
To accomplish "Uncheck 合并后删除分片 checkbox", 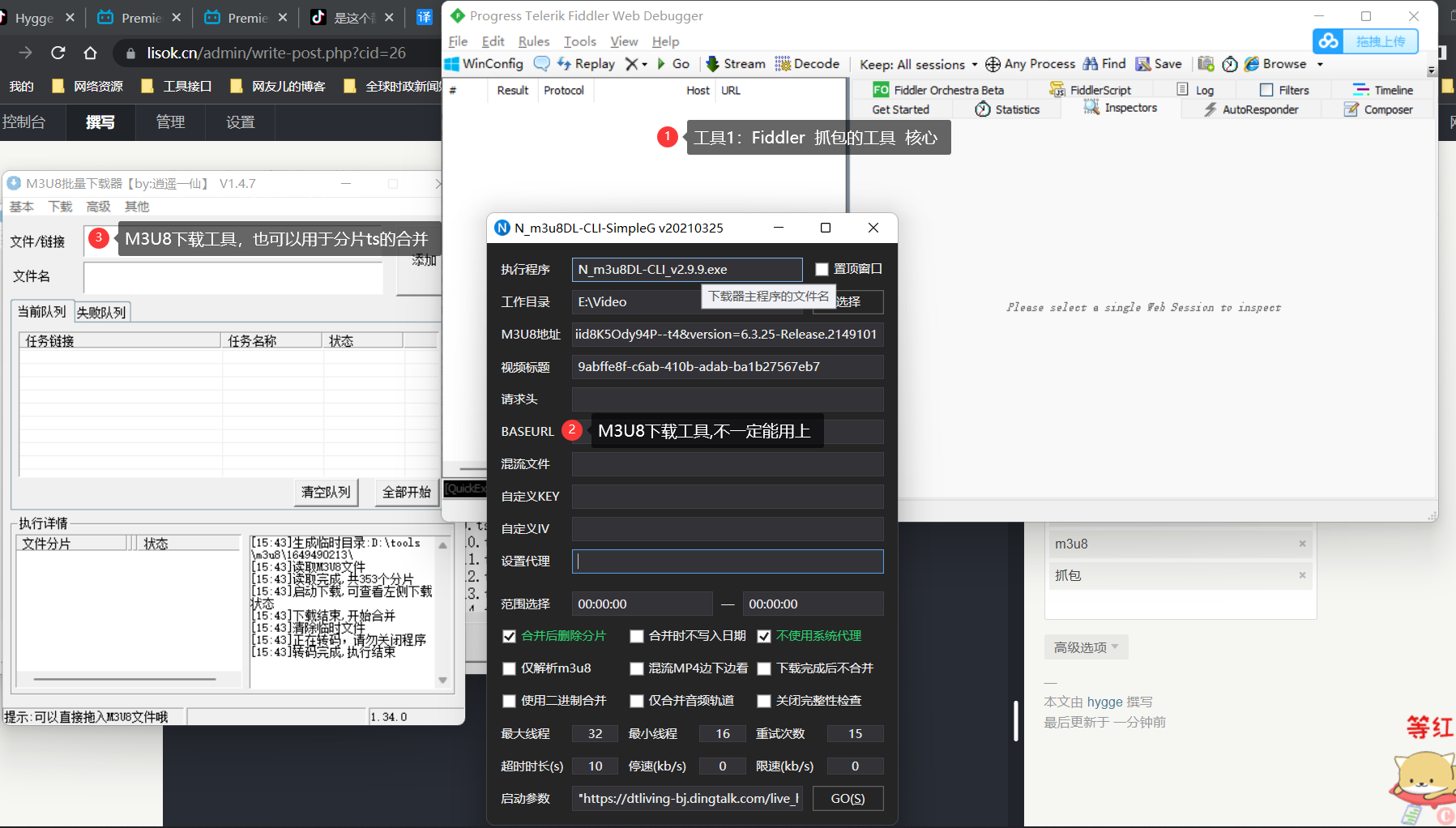I will [509, 636].
